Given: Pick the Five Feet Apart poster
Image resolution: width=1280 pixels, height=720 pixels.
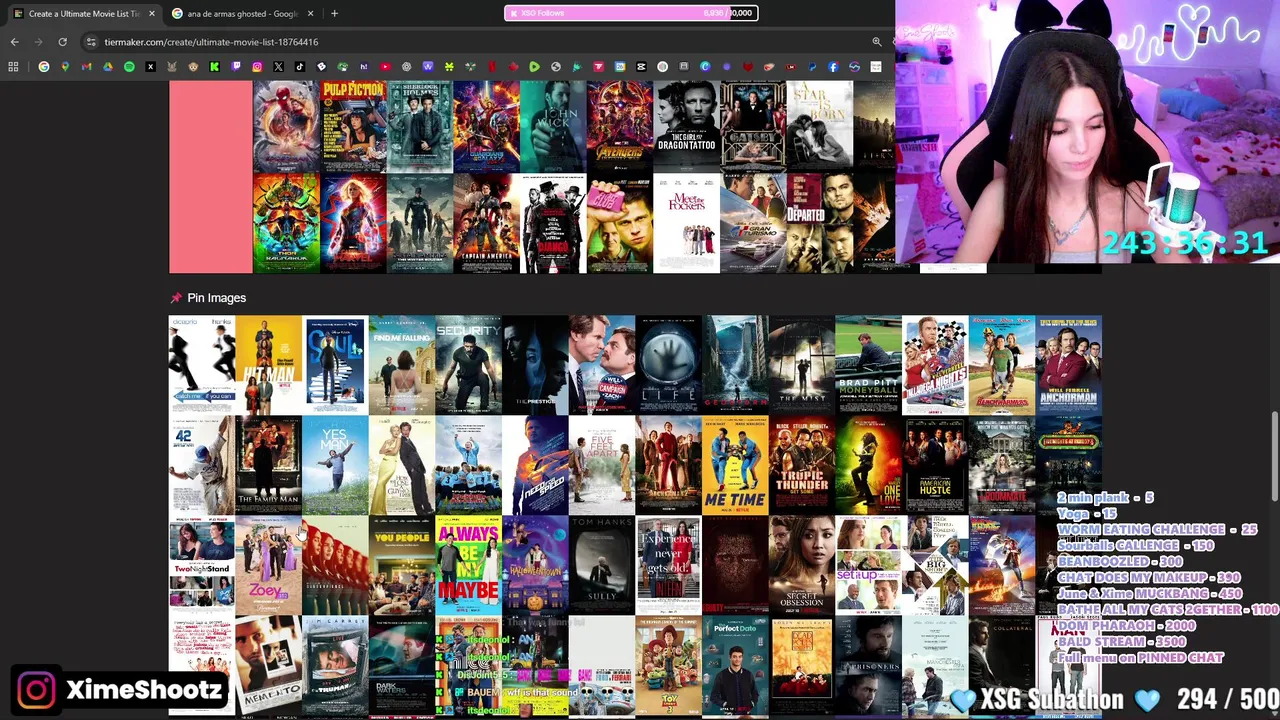Looking at the screenshot, I should [x=602, y=465].
